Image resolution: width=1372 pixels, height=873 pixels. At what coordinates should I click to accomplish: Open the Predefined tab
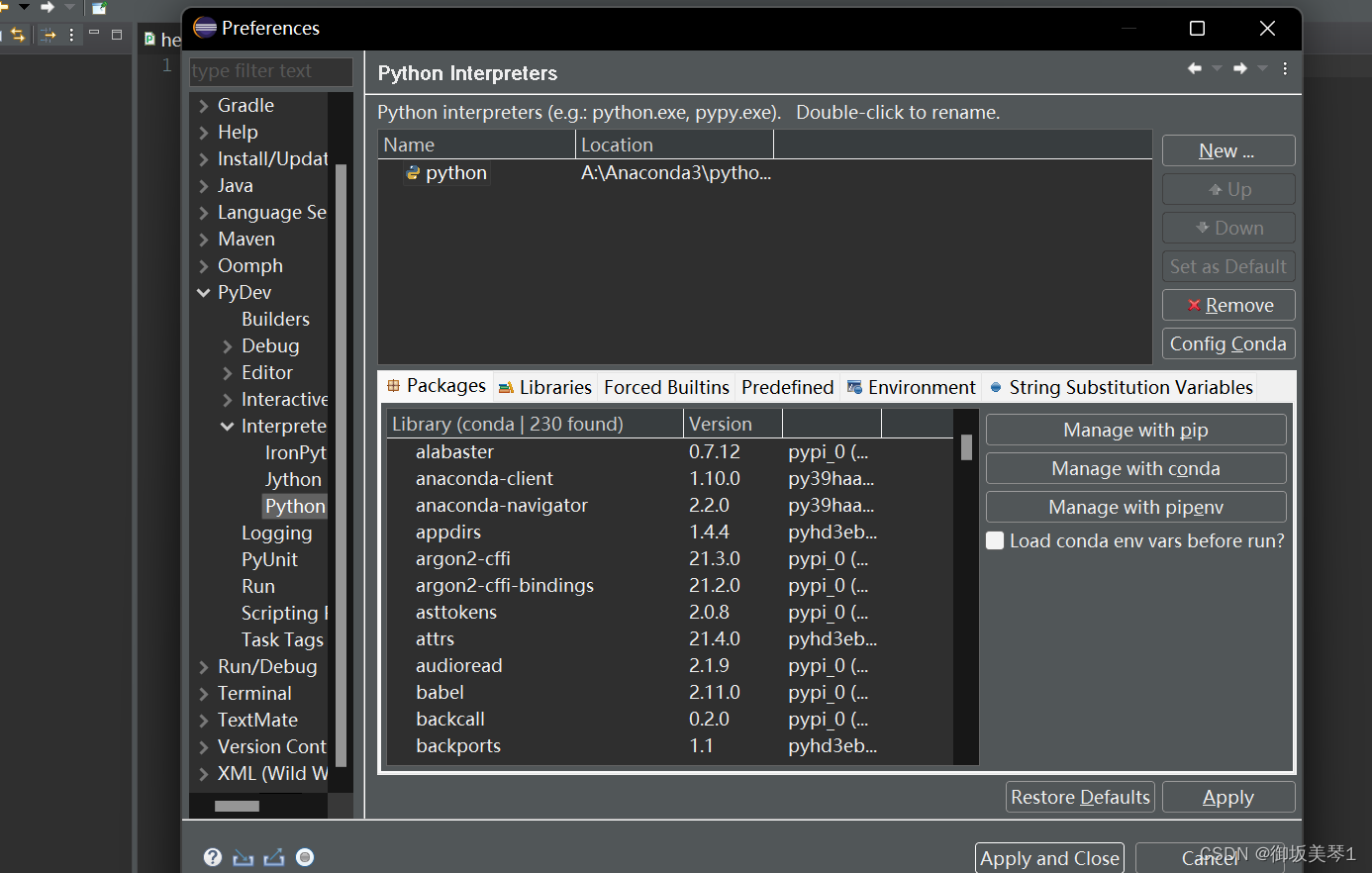click(x=788, y=387)
